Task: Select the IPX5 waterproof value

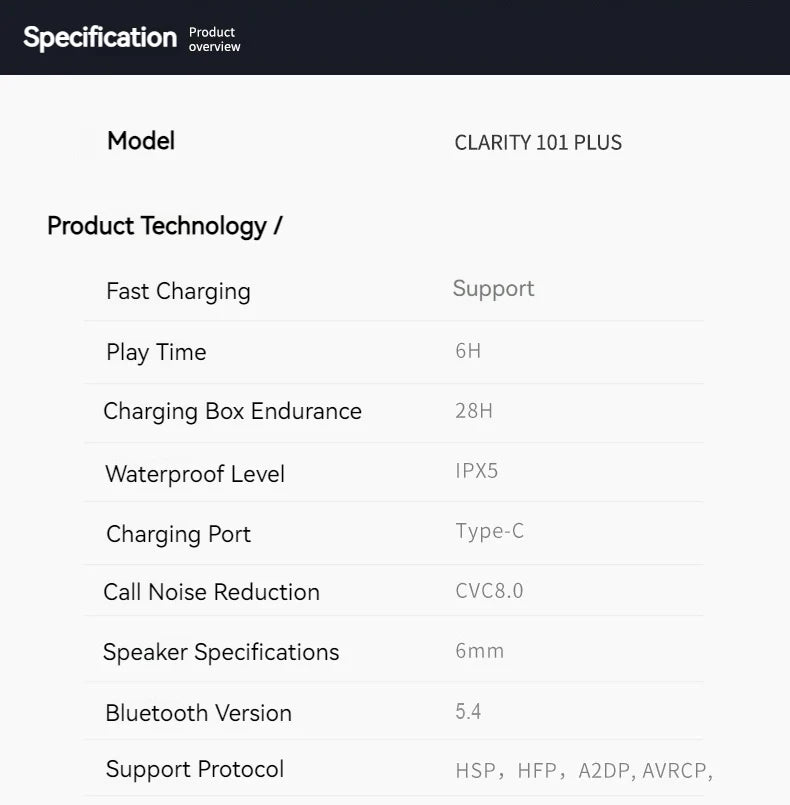Action: 476,471
